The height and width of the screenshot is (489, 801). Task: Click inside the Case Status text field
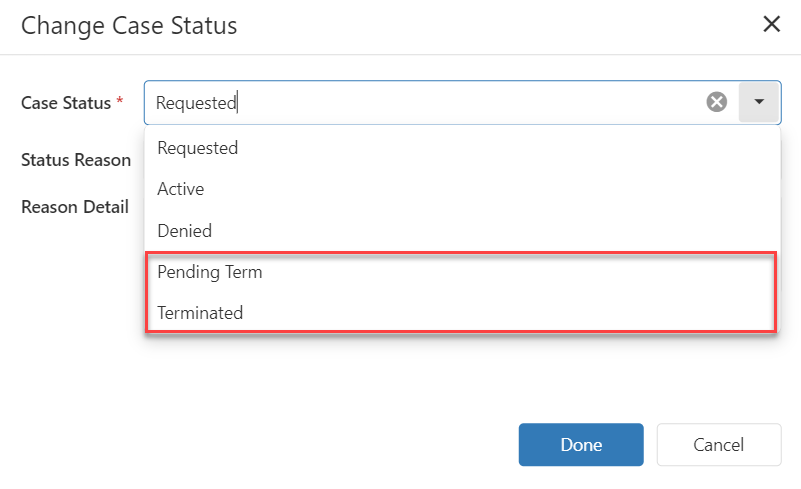(x=450, y=102)
